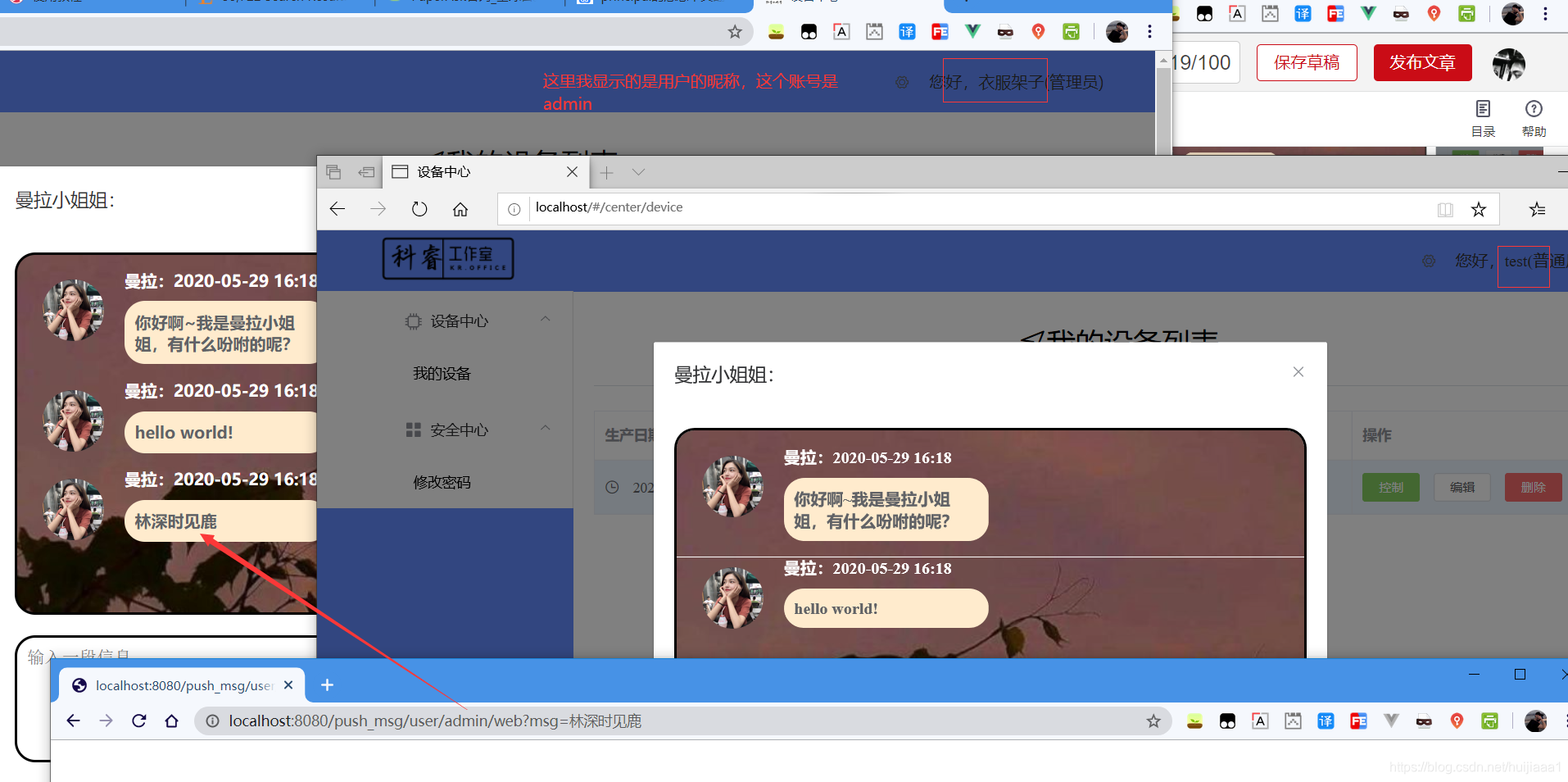Collapse the 安全中心 sidebar section
1568x782 pixels.
click(545, 428)
